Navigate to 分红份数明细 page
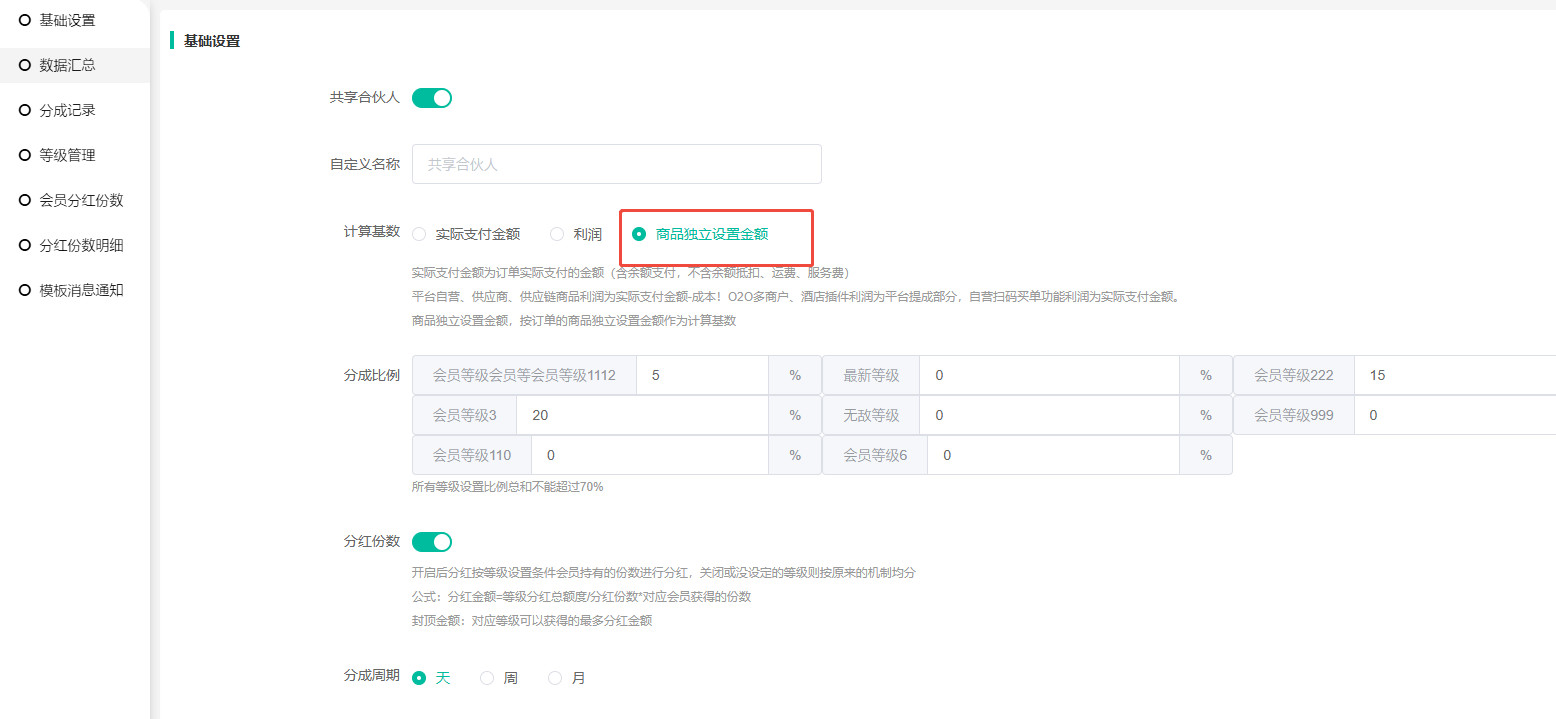Screen dimensions: 1556x719 coord(81,245)
